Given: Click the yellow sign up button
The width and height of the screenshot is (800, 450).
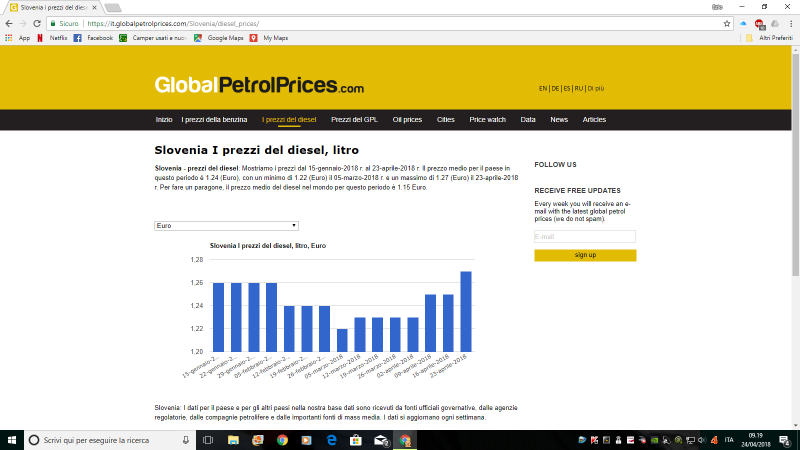Looking at the screenshot, I should [x=585, y=255].
